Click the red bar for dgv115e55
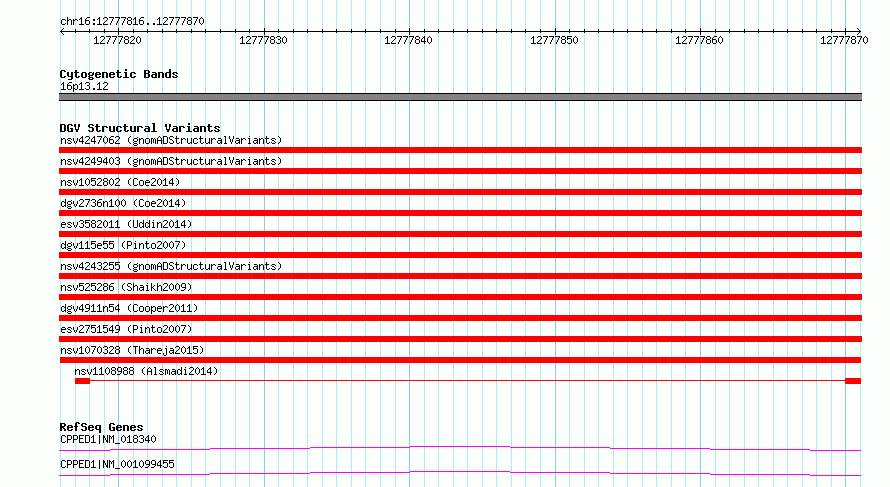The image size is (890, 487). point(460,255)
